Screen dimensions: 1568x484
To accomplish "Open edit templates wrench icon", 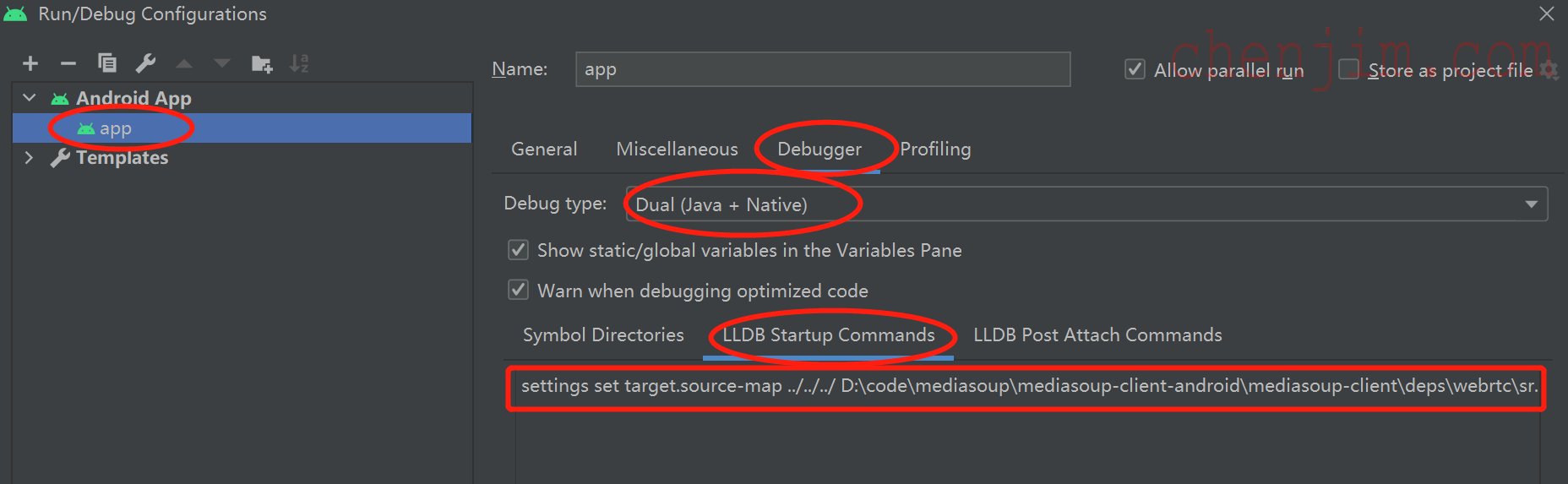I will (x=145, y=63).
